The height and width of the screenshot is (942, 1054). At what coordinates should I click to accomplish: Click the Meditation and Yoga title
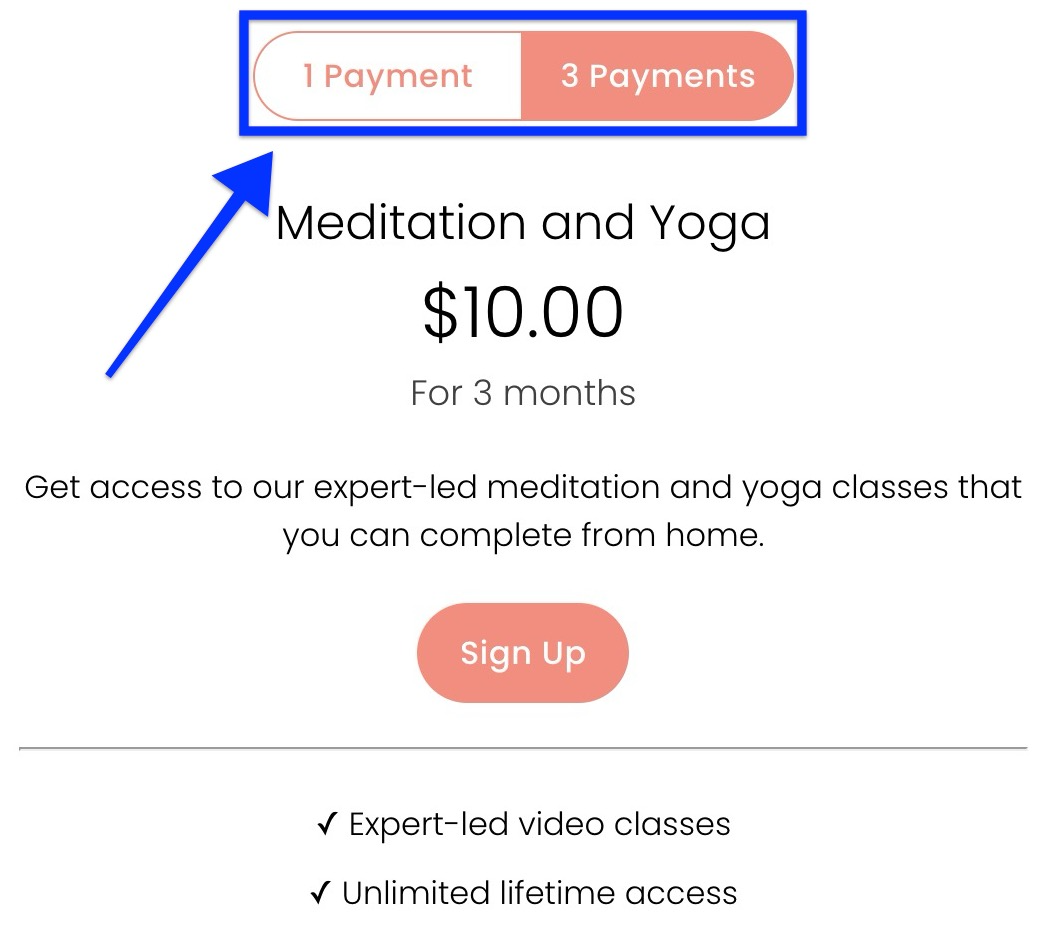(522, 222)
